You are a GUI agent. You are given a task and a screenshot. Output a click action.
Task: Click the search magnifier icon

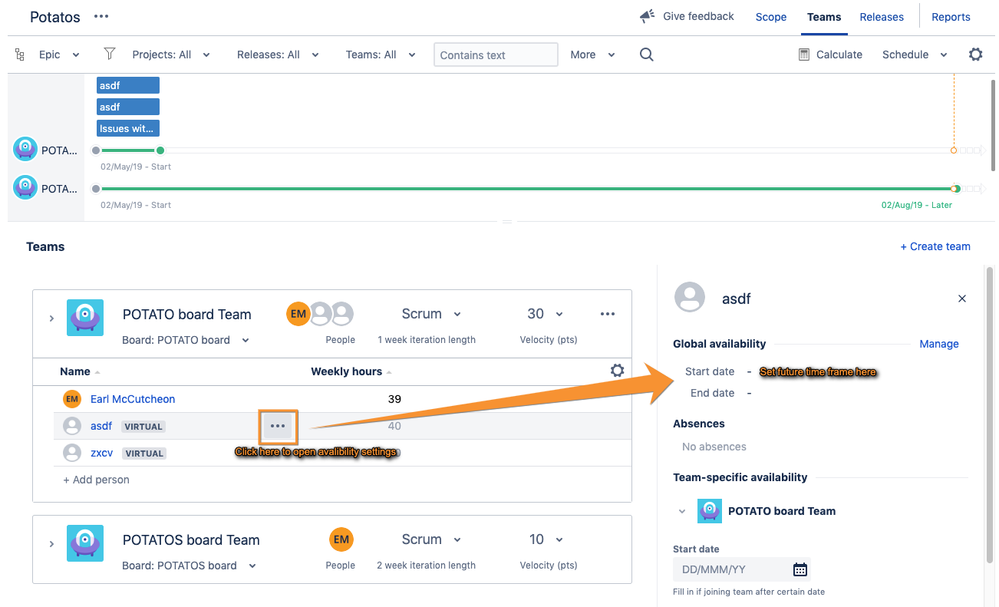(646, 55)
